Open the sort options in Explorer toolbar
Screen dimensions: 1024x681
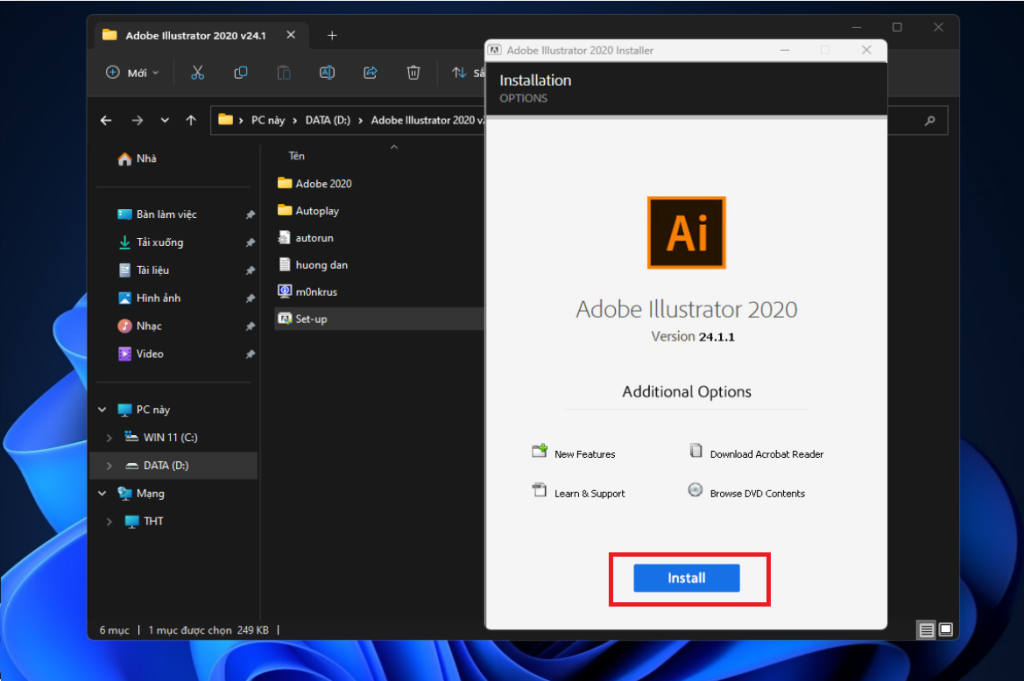point(468,72)
